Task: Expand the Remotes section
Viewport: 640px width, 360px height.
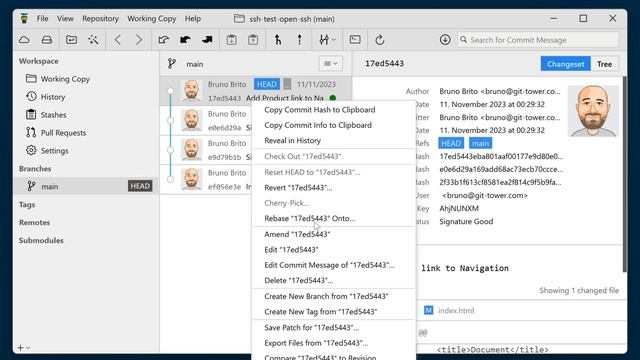Action: pyautogui.click(x=34, y=222)
